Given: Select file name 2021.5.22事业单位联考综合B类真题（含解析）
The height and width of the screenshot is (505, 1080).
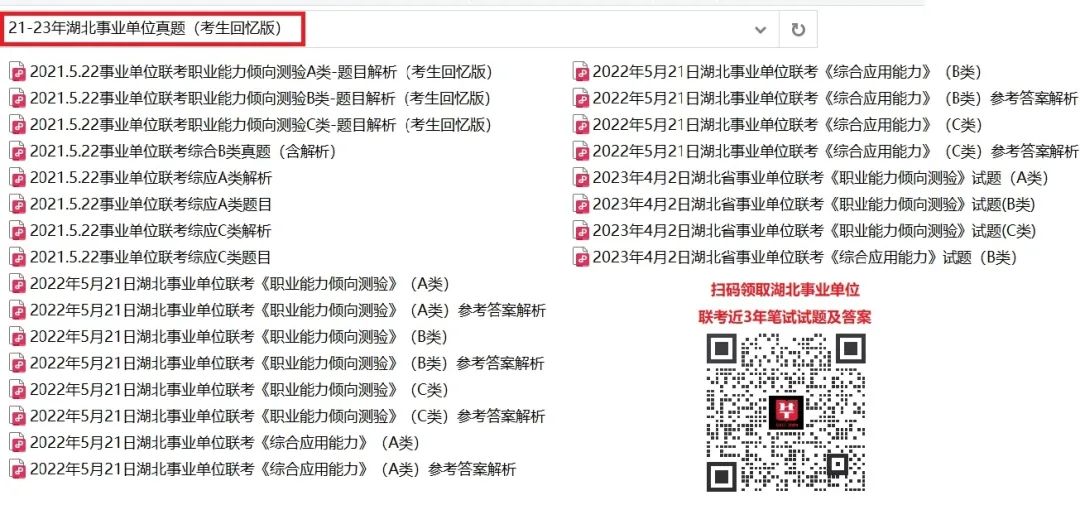Looking at the screenshot, I should click(183, 152).
